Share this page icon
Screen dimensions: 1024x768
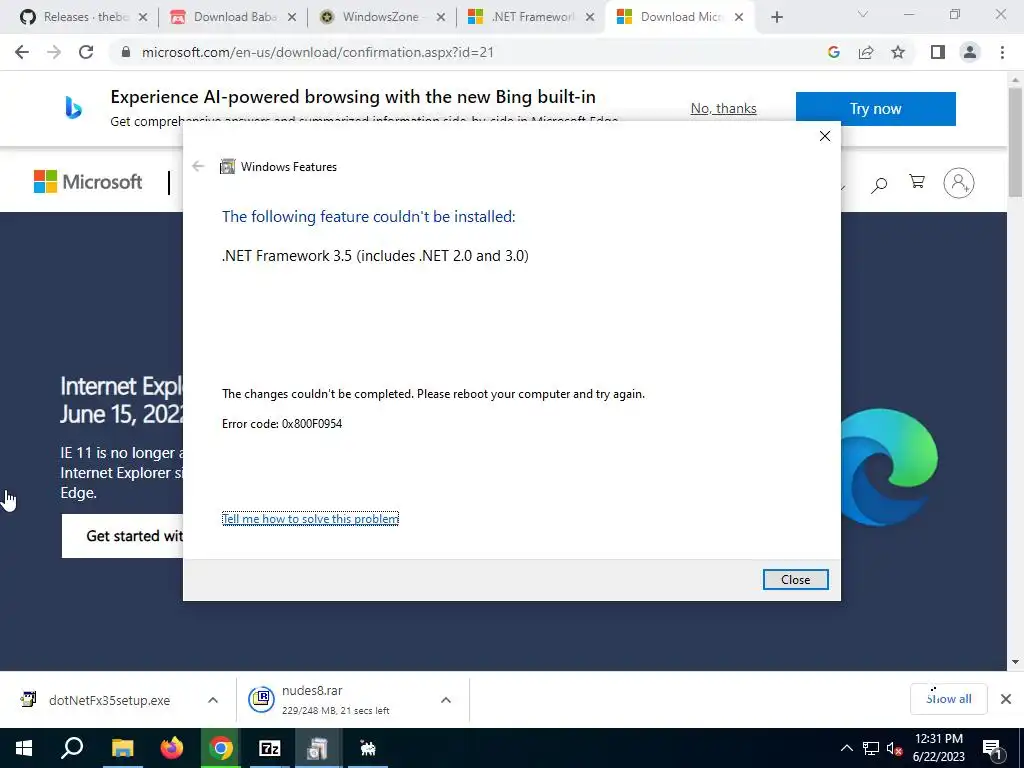(866, 52)
